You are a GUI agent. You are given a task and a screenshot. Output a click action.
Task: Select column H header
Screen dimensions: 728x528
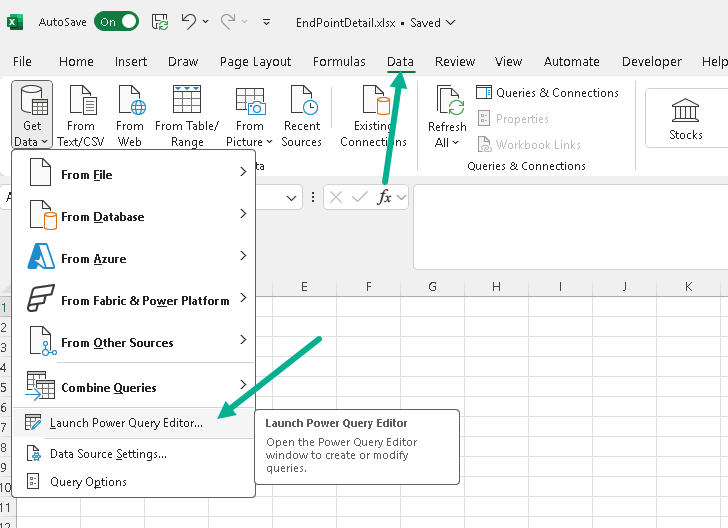[496, 287]
